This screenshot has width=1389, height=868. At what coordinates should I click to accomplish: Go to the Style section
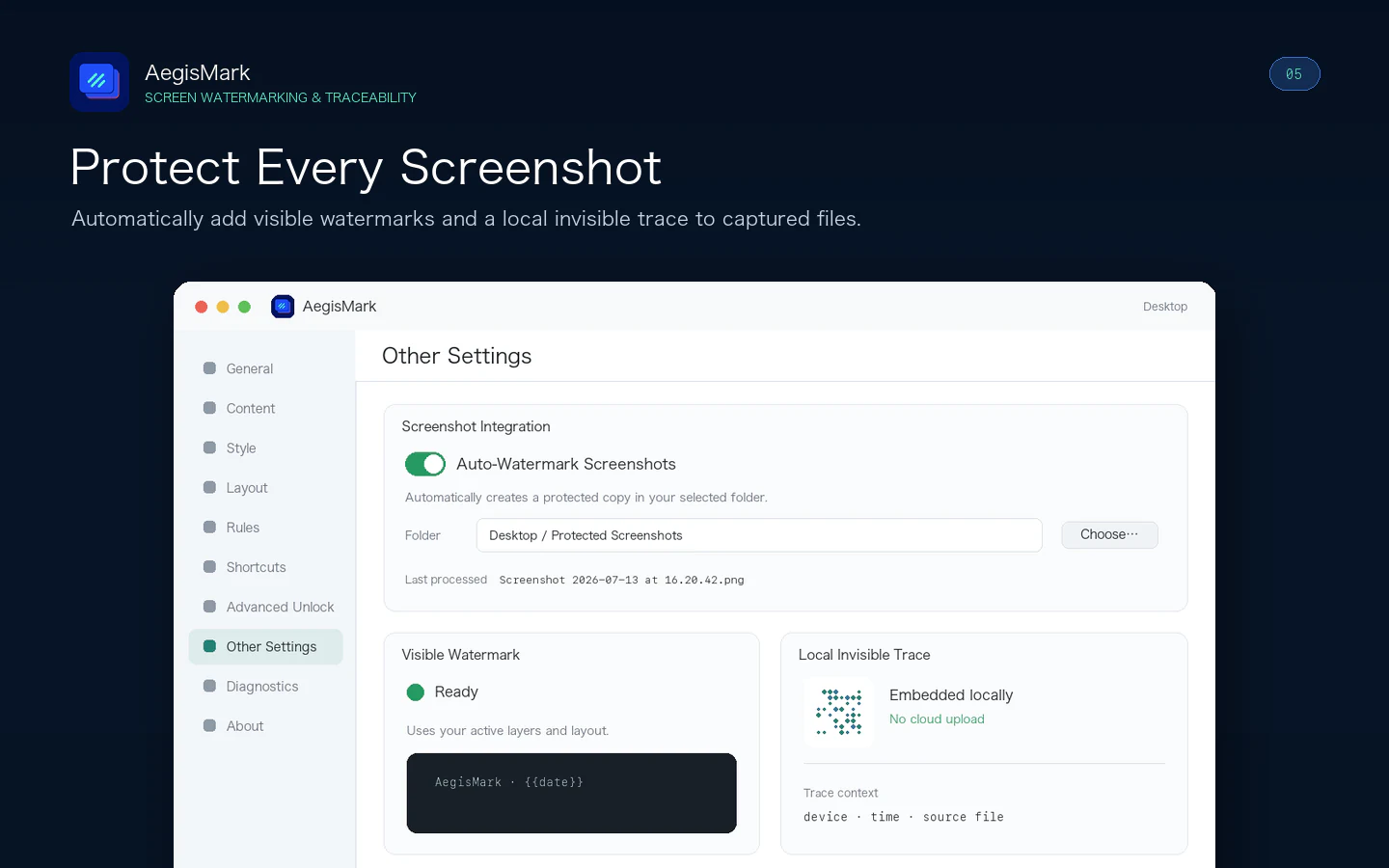(x=266, y=448)
